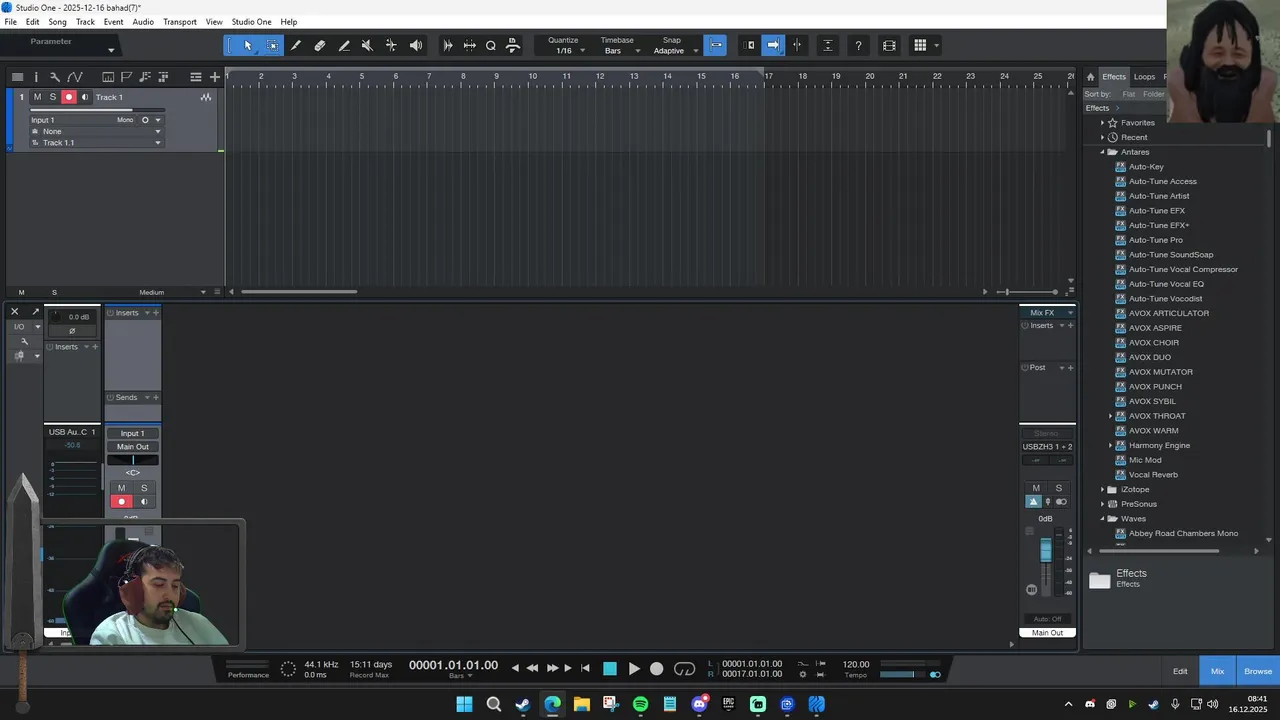Open the help question mark button

click(x=858, y=45)
